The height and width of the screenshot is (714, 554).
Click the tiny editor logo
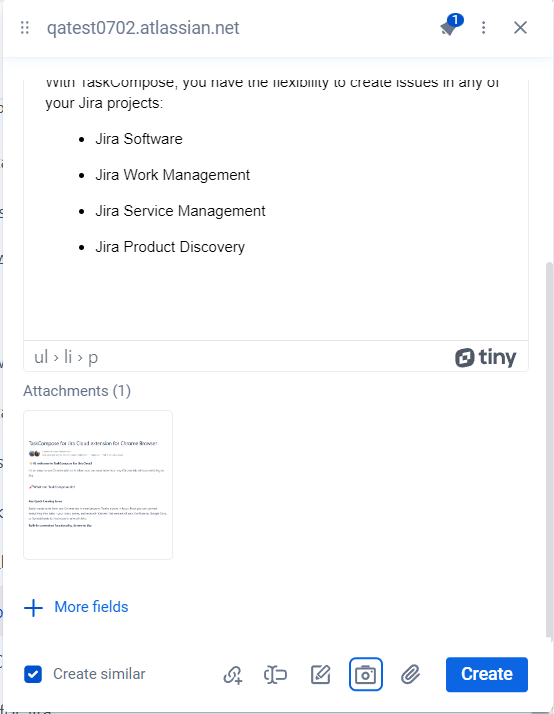485,357
